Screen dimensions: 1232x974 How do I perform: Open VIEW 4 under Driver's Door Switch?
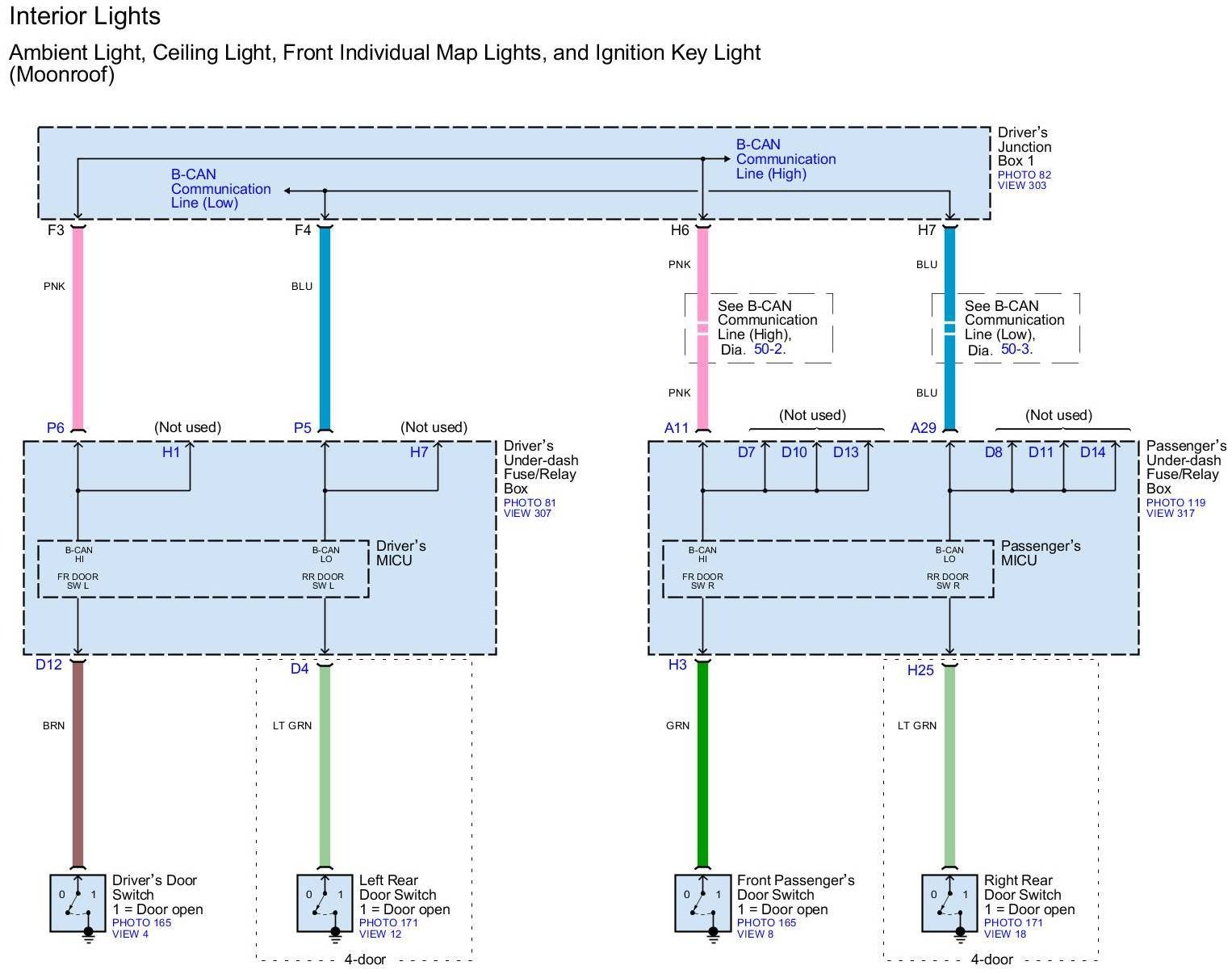point(130,934)
